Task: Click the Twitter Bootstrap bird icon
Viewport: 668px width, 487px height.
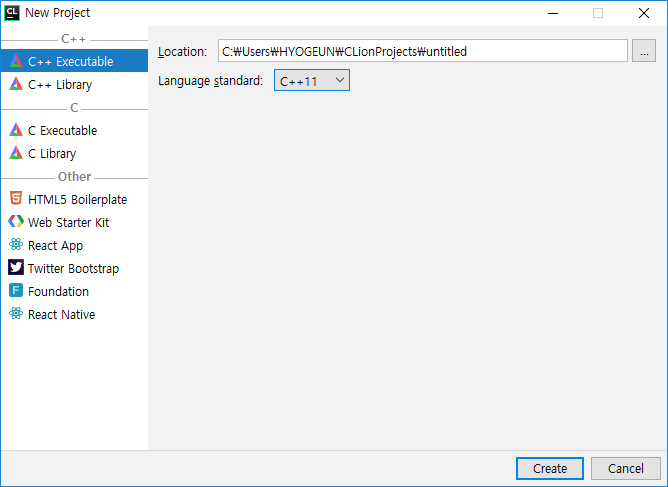Action: pyautogui.click(x=16, y=268)
